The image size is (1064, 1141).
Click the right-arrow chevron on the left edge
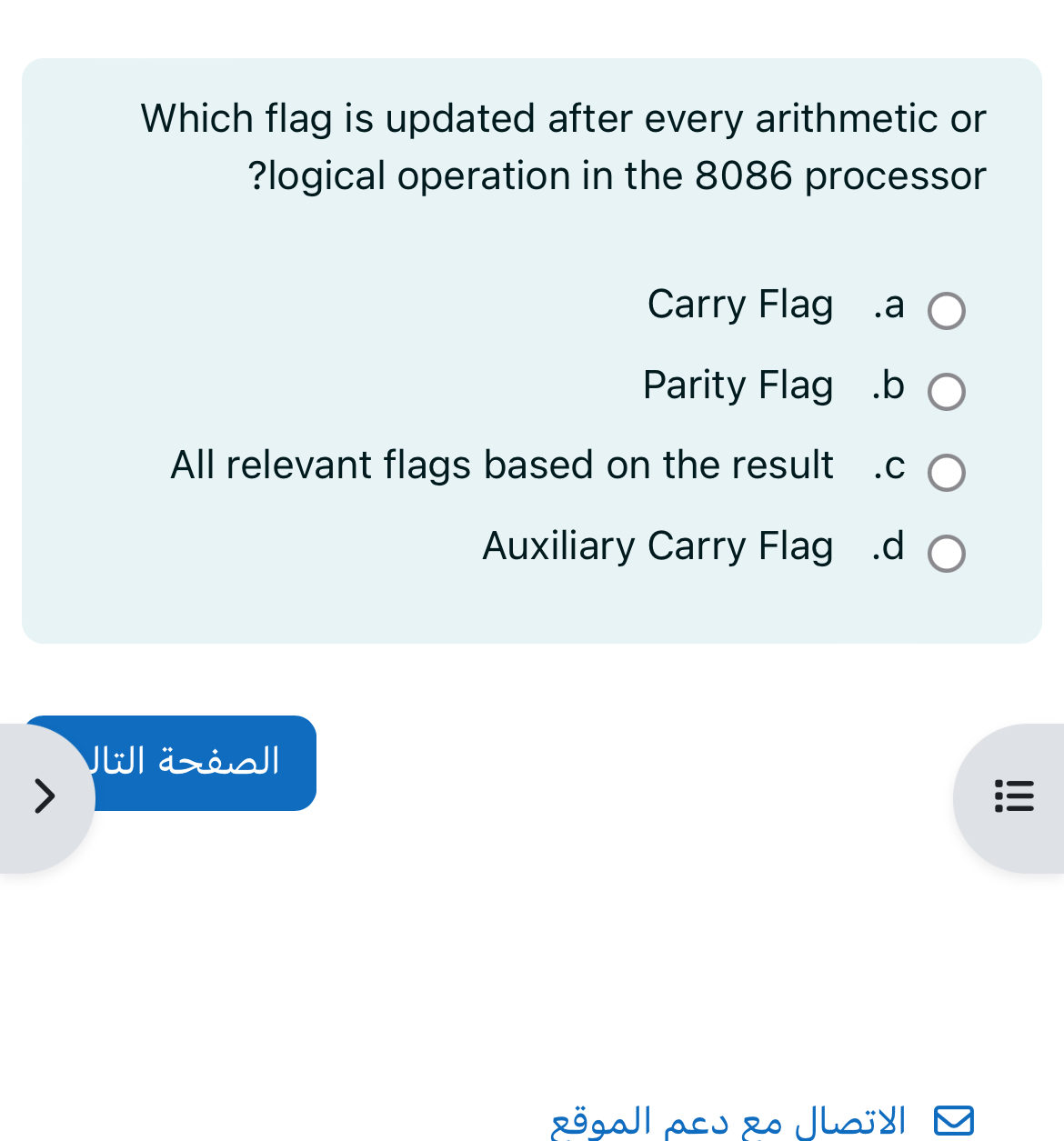43,796
